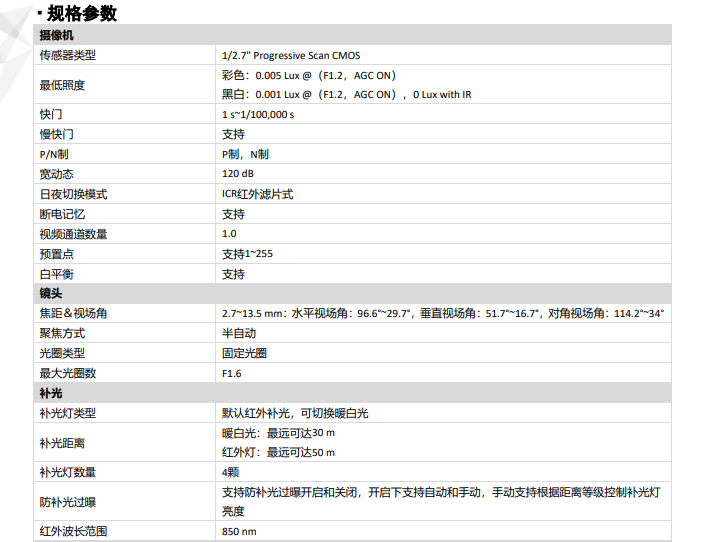The image size is (710, 542).
Task: Click the 防补光过曝 label cell
Action: (68, 502)
